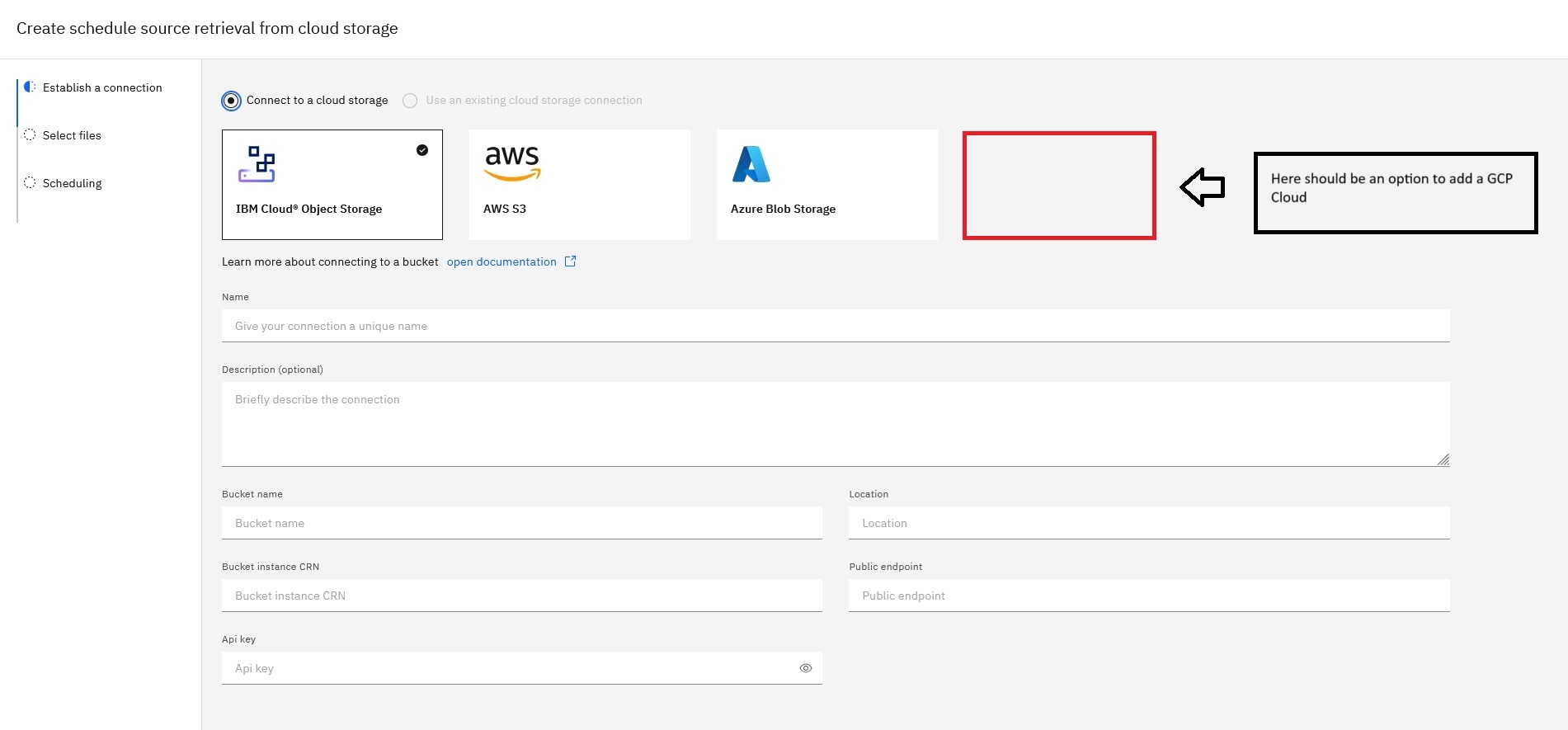Viewport: 1568px width, 730px height.
Task: Click the Location input field
Action: 1148,523
